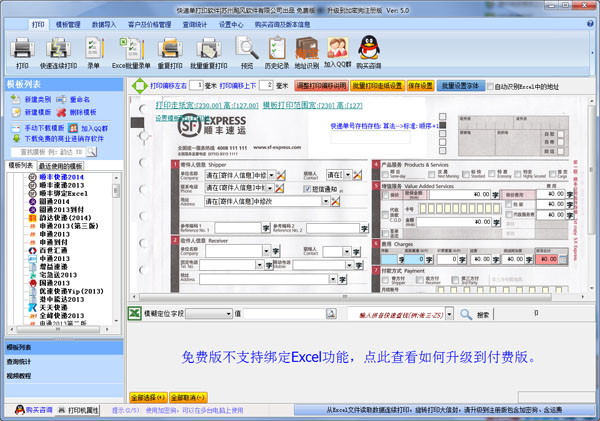Open the shipper Address dropdown

326,201
